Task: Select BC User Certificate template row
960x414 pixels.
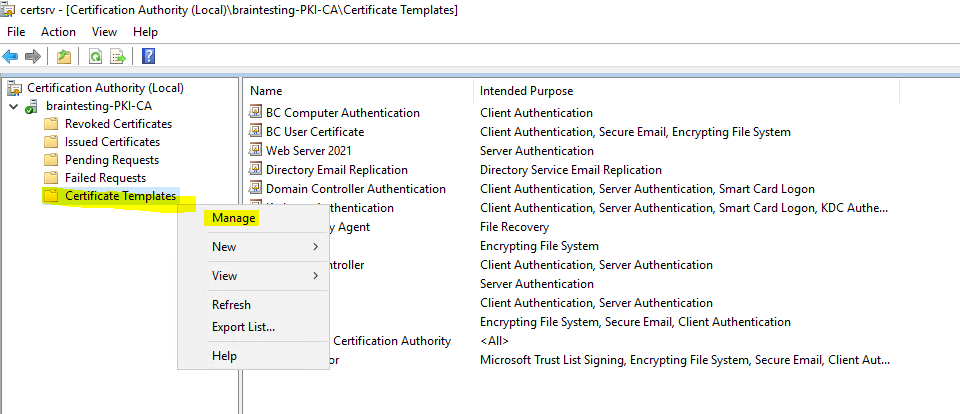Action: [x=315, y=132]
